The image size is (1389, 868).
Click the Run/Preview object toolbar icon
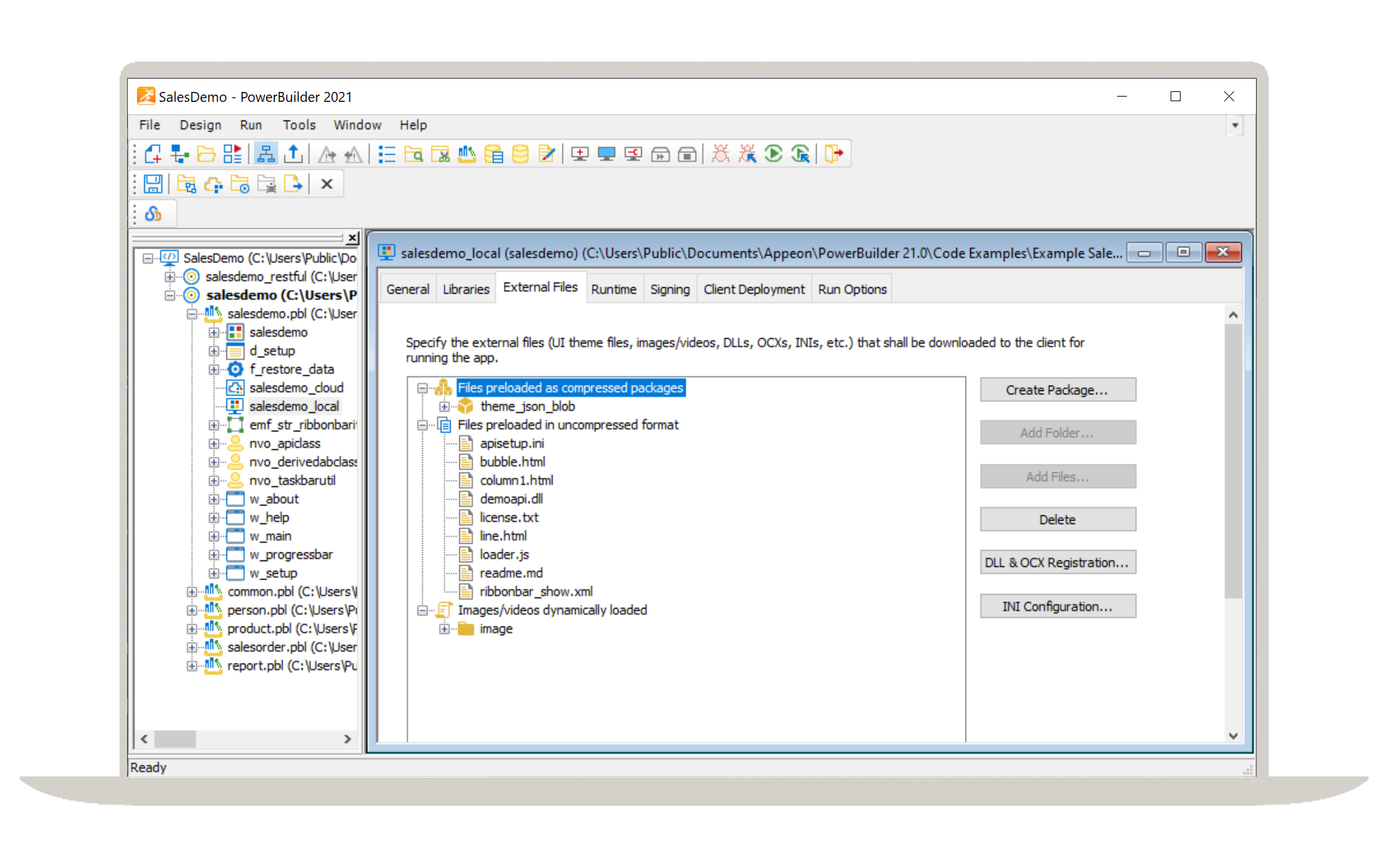point(232,154)
